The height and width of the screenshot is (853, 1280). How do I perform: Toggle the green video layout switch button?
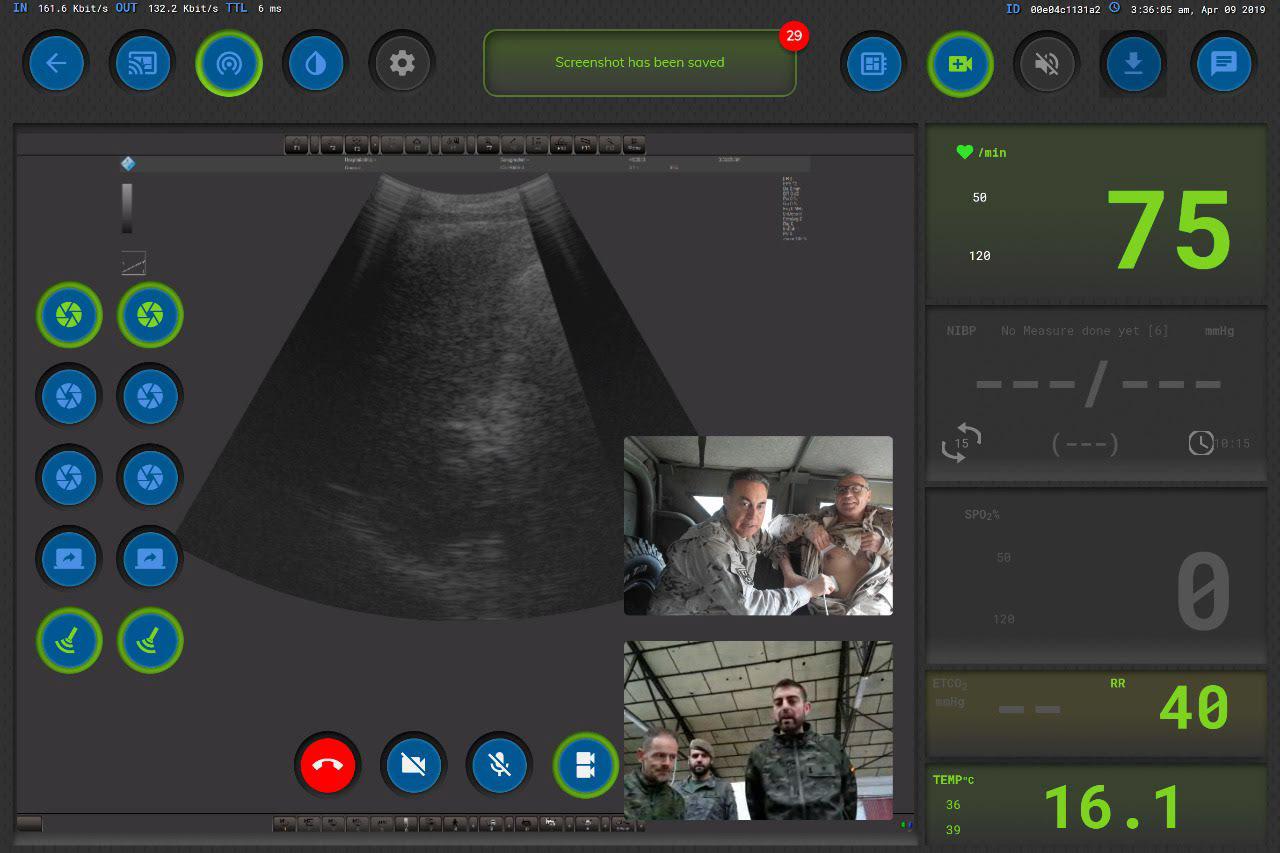586,765
